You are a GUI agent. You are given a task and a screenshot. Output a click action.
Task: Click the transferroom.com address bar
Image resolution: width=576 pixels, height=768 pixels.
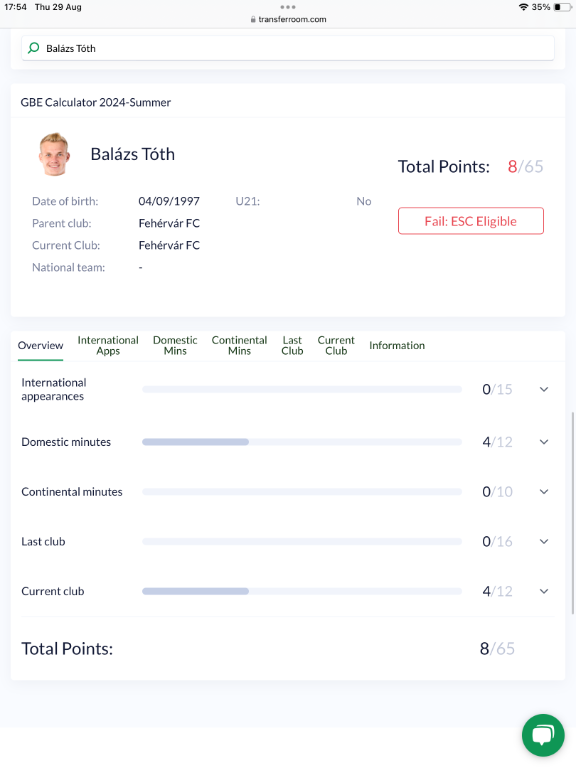point(288,20)
